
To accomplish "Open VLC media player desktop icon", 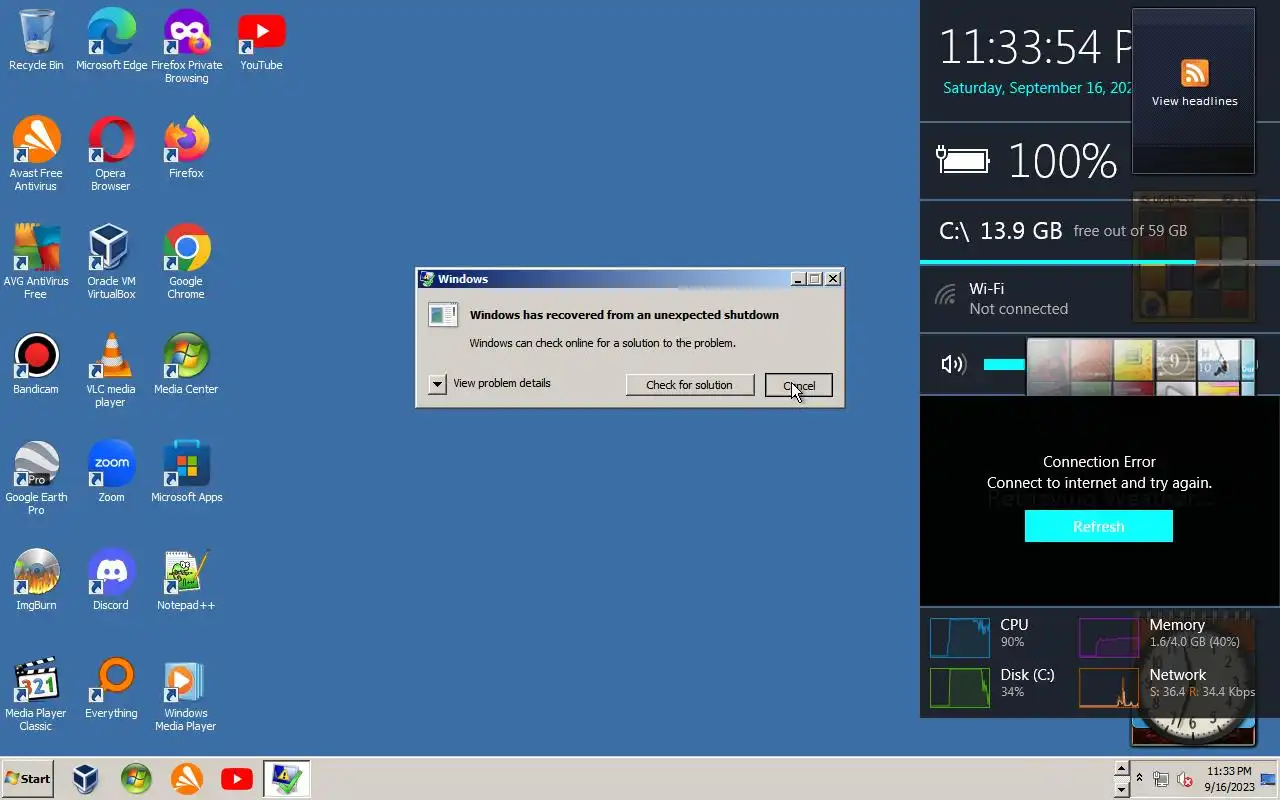I will tap(111, 370).
